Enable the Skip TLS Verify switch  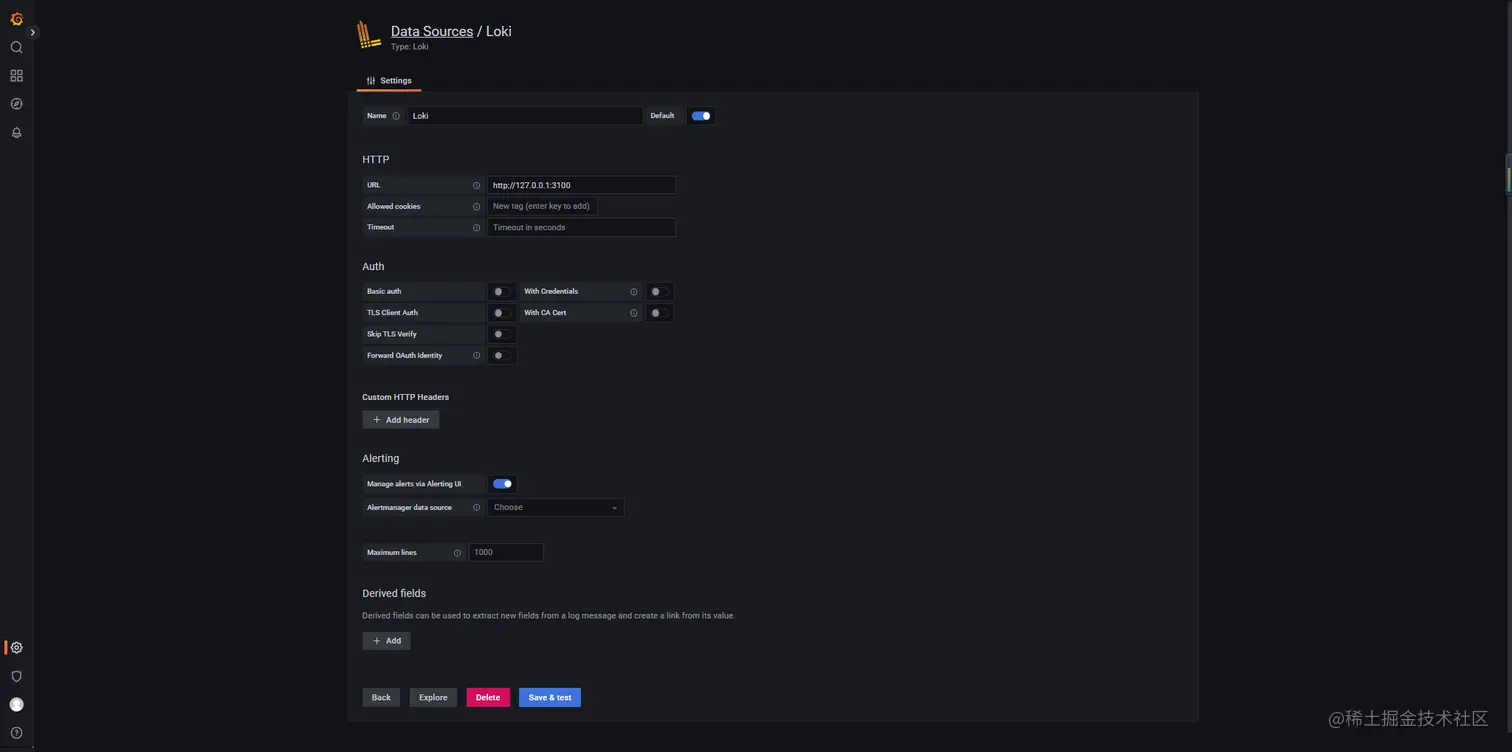pyautogui.click(x=502, y=334)
